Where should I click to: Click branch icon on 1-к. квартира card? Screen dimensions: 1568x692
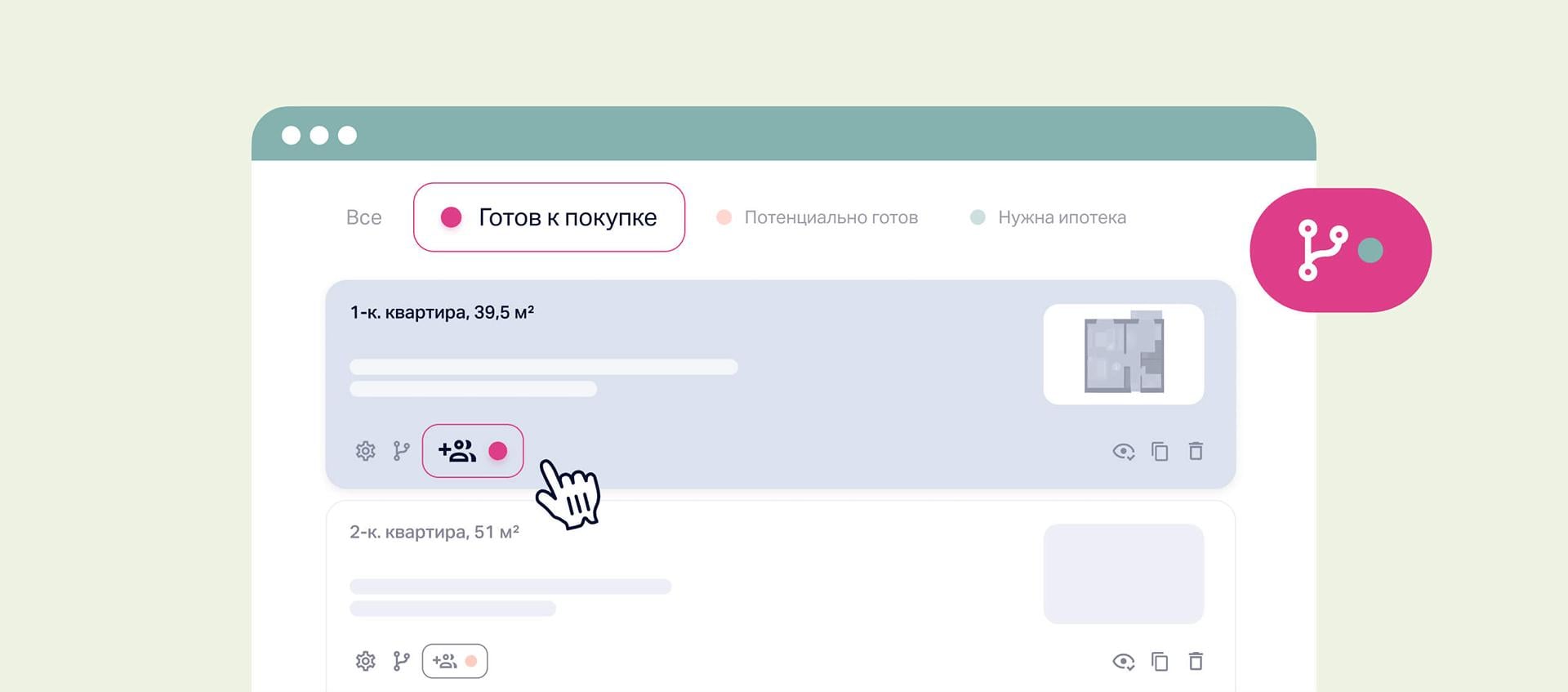[401, 451]
